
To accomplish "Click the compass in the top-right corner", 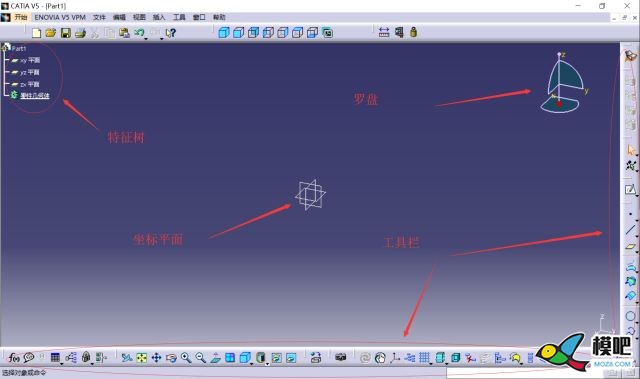I will [563, 83].
